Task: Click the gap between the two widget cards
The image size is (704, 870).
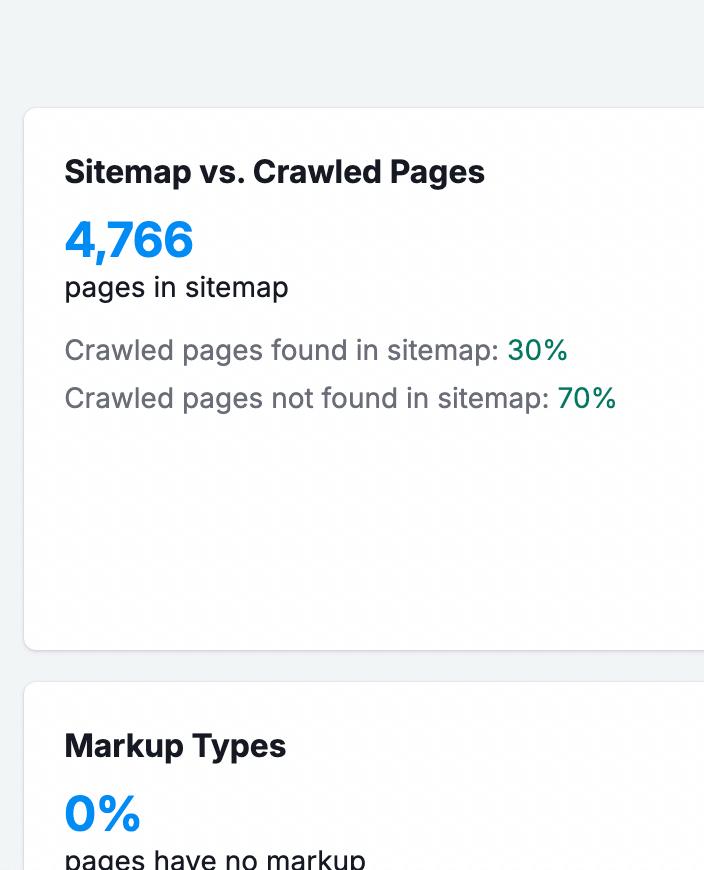Action: (360, 666)
